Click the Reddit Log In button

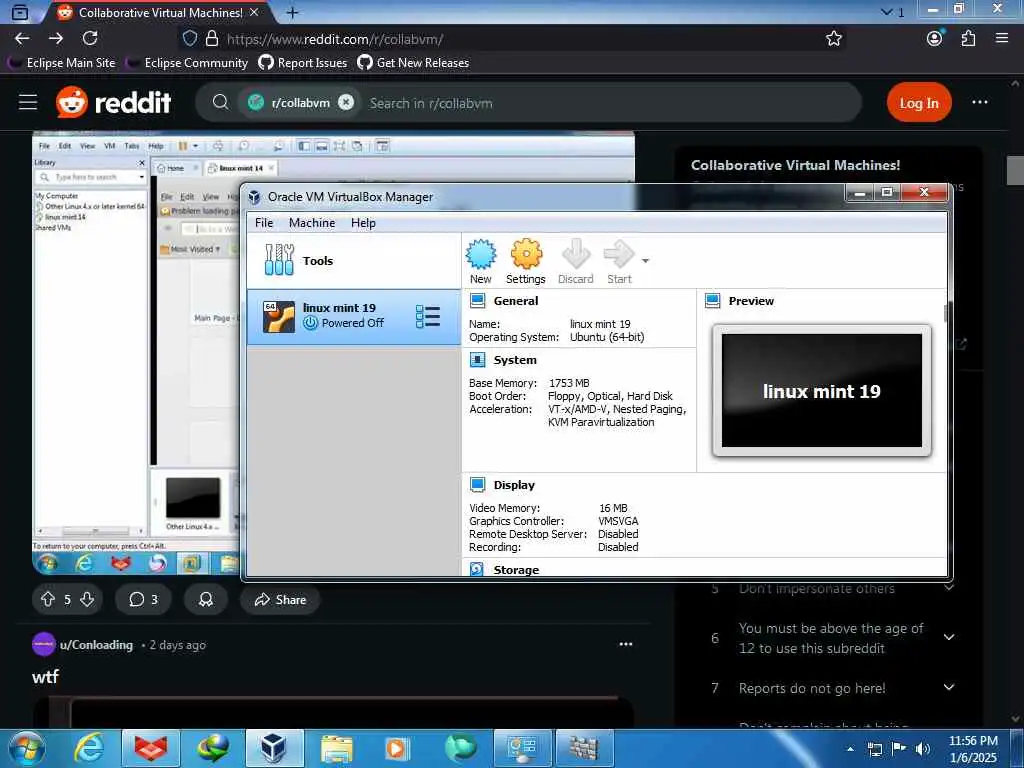click(919, 103)
